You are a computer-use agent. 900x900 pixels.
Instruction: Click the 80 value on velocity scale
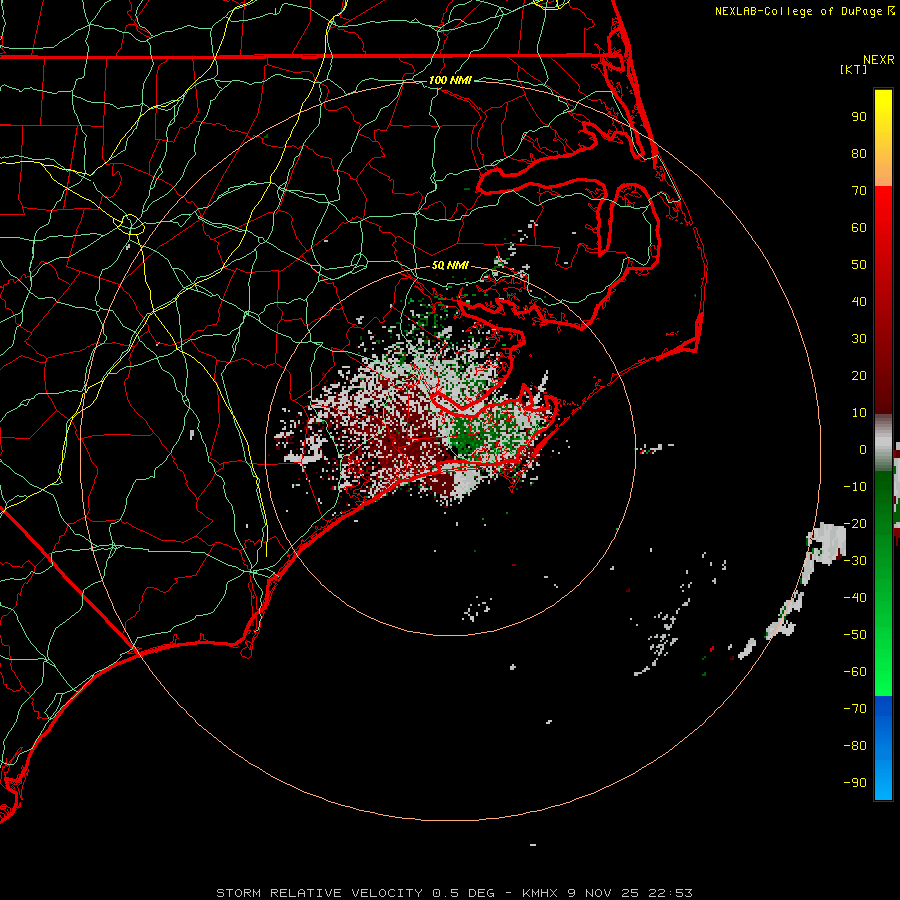(859, 154)
